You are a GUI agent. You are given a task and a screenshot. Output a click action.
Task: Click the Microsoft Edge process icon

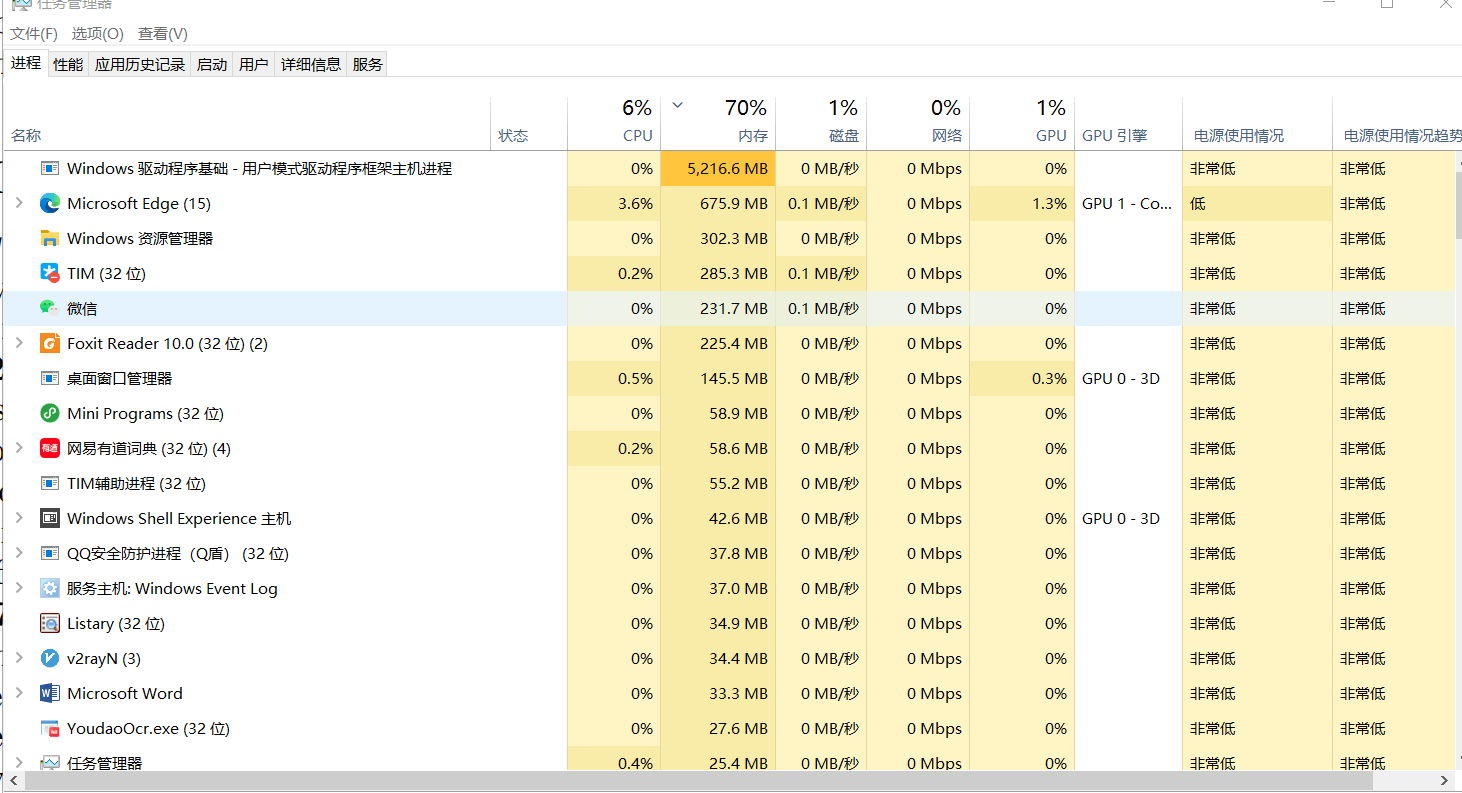point(50,203)
